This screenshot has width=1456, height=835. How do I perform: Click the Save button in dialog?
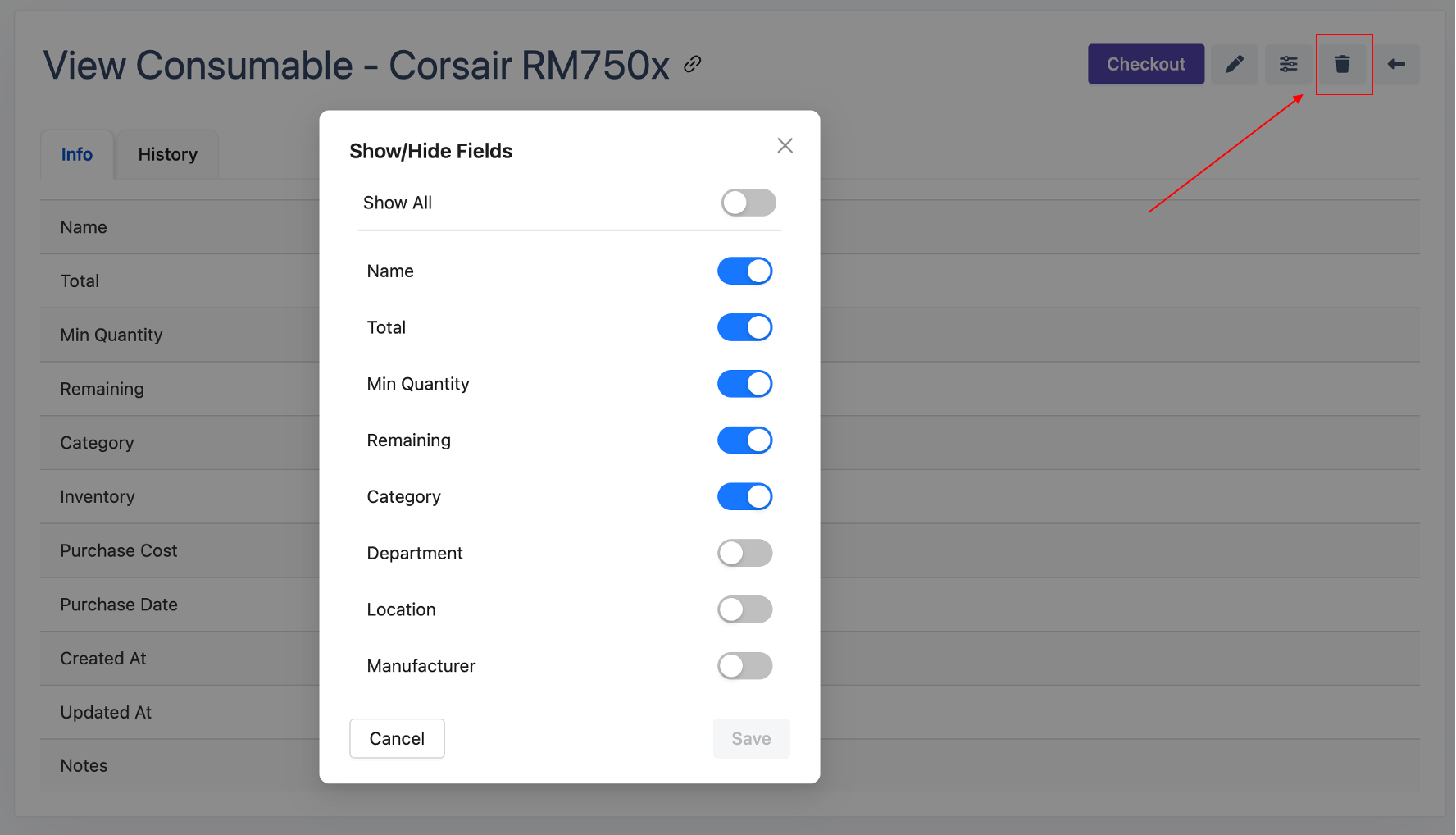tap(751, 739)
